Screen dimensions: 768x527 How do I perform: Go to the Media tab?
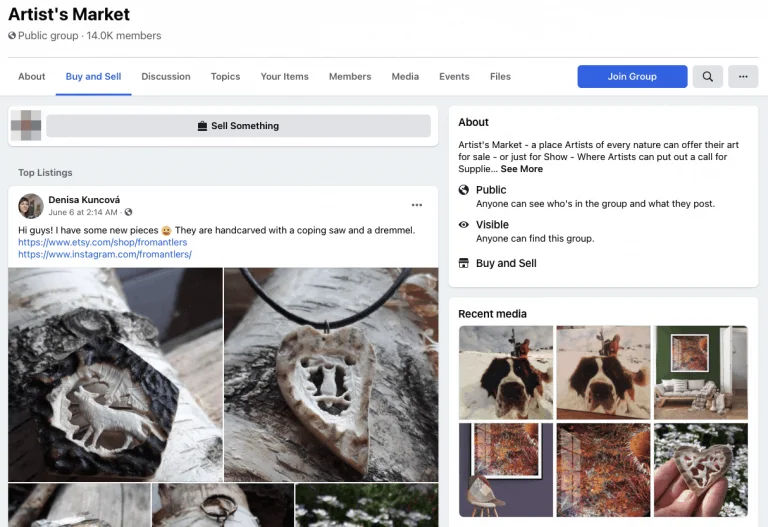pos(405,77)
